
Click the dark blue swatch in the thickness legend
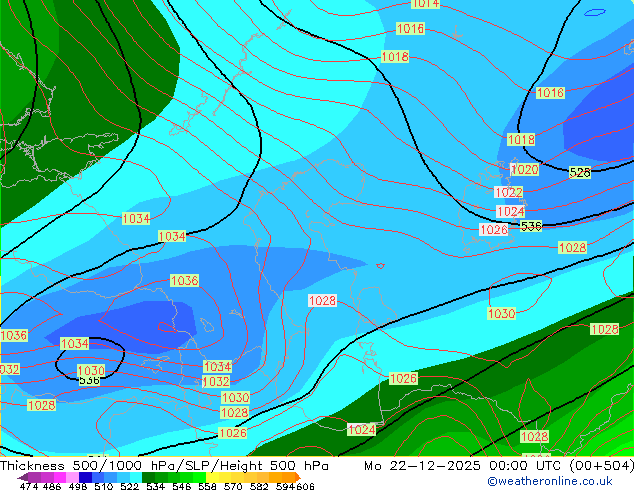pos(85,477)
